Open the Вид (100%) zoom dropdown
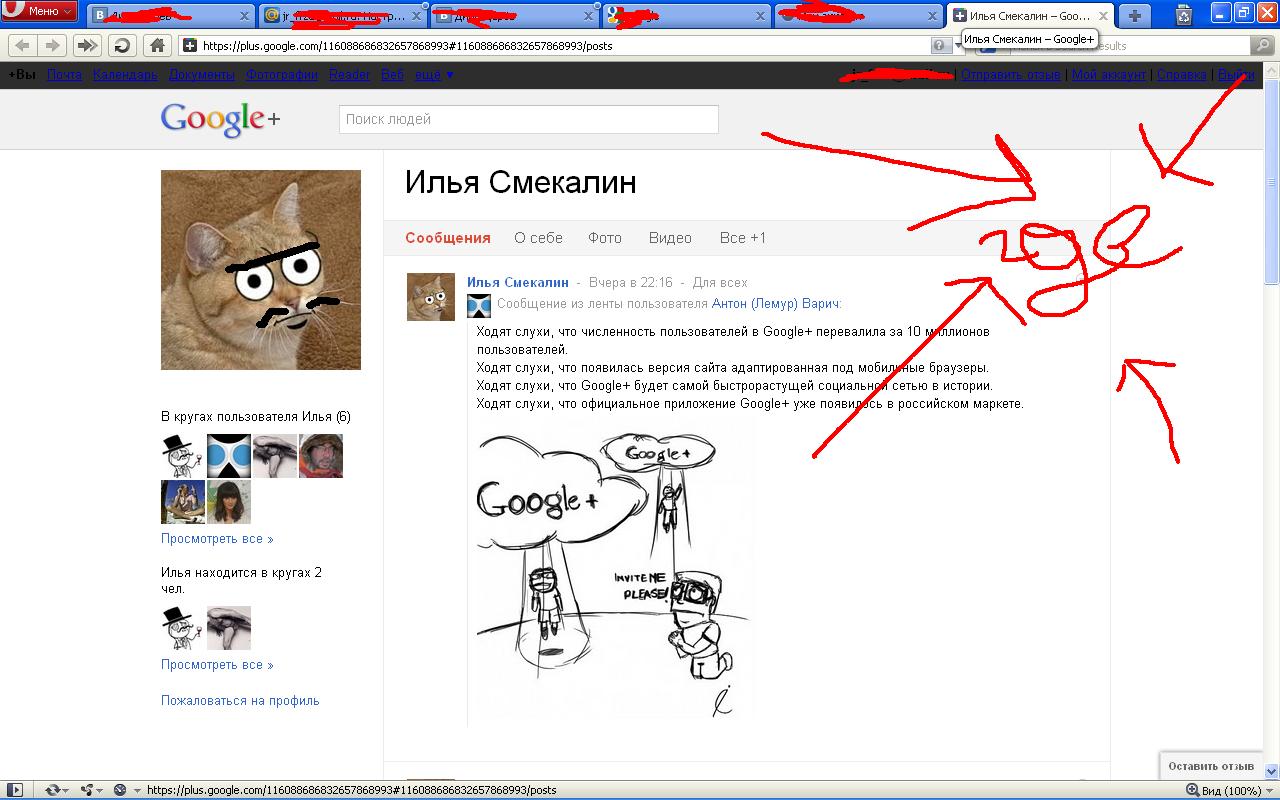Image resolution: width=1280 pixels, height=800 pixels. coord(1229,790)
